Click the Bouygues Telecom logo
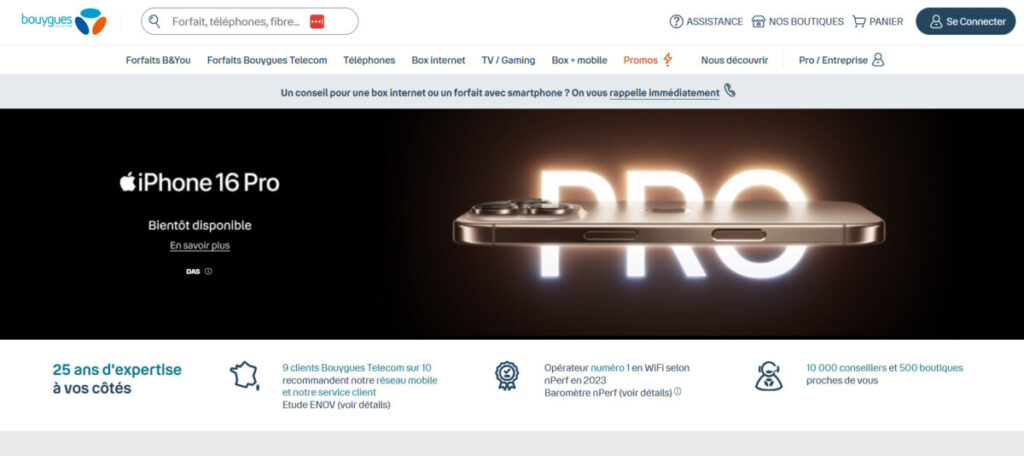1024x456 pixels. pyautogui.click(x=63, y=22)
